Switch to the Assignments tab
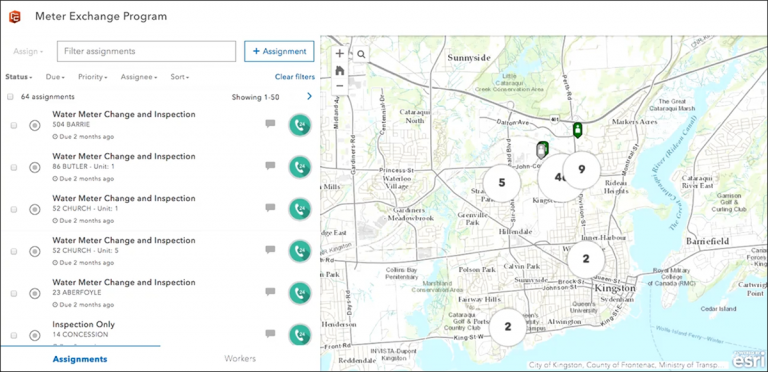The height and width of the screenshot is (372, 768). click(x=80, y=359)
